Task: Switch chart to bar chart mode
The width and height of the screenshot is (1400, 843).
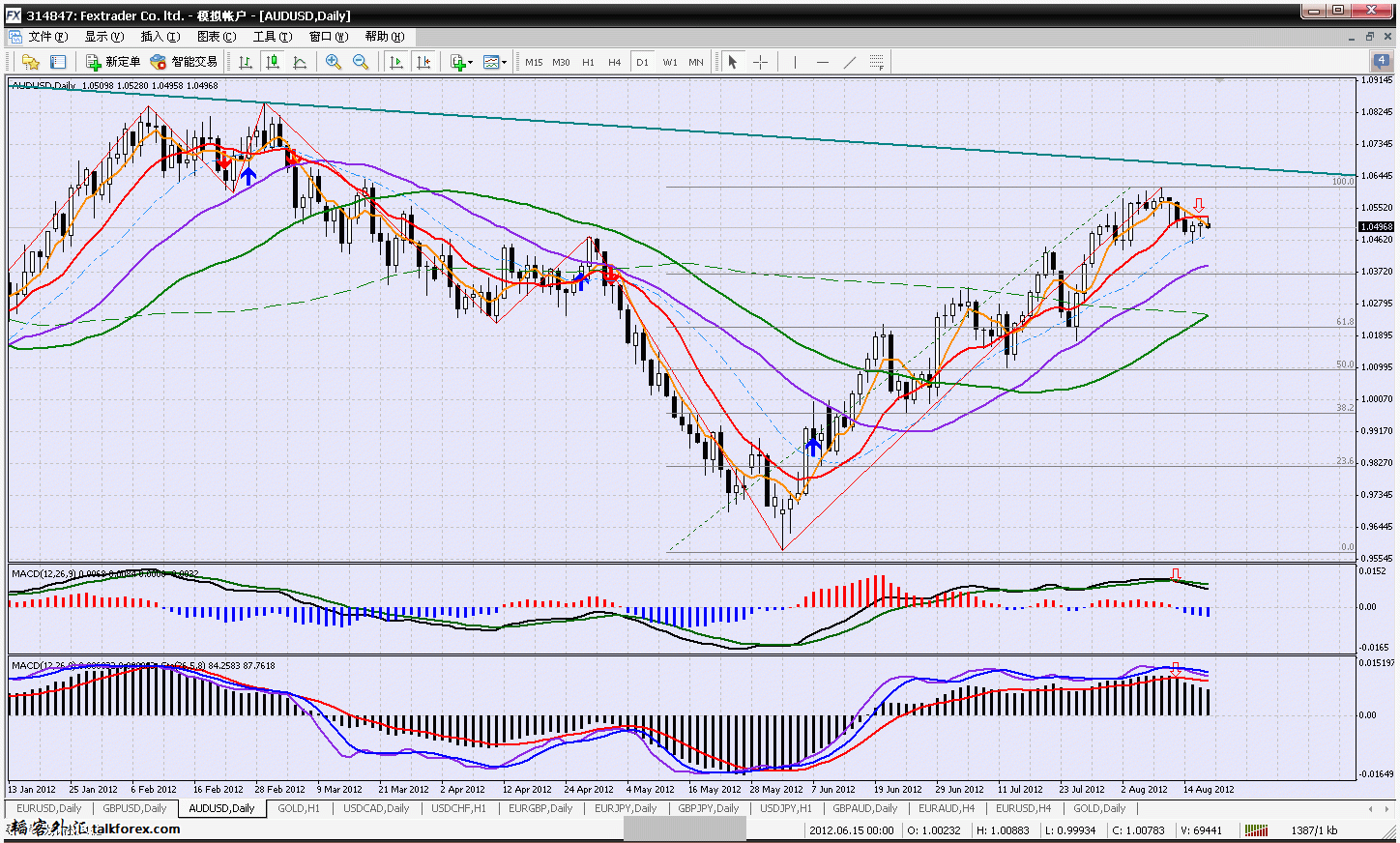Action: click(x=246, y=62)
